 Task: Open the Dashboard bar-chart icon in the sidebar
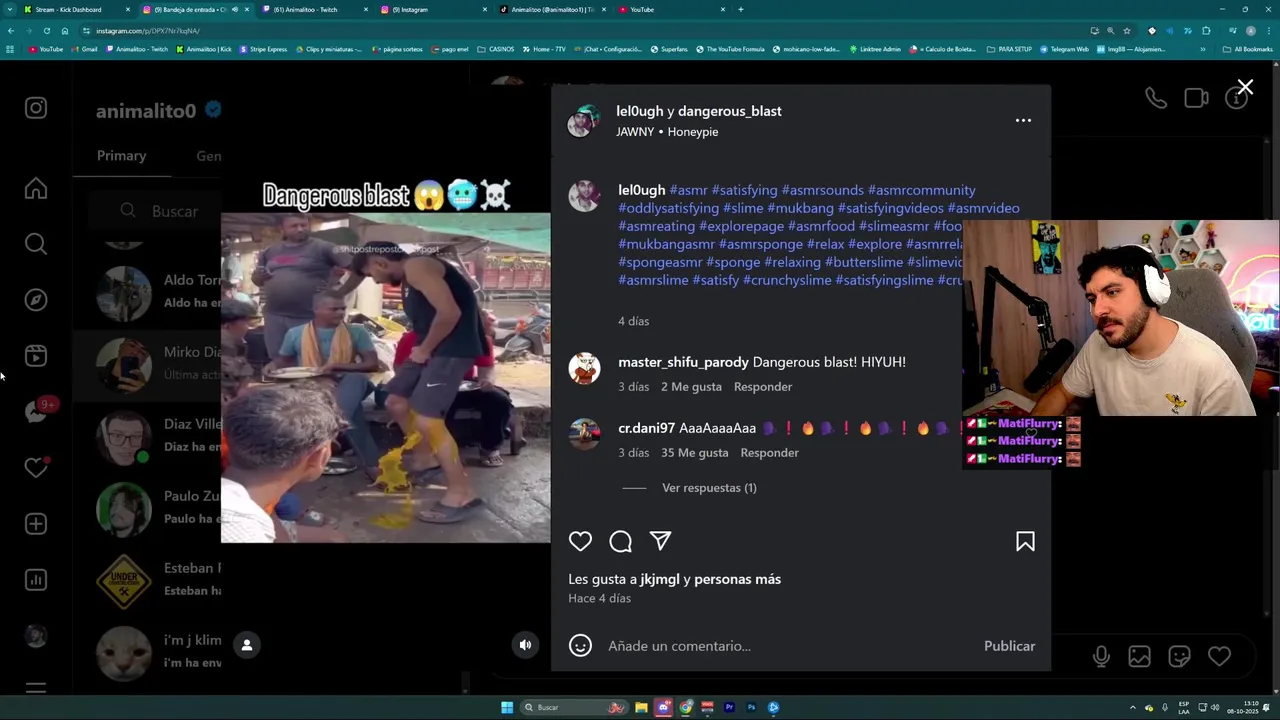(x=36, y=580)
